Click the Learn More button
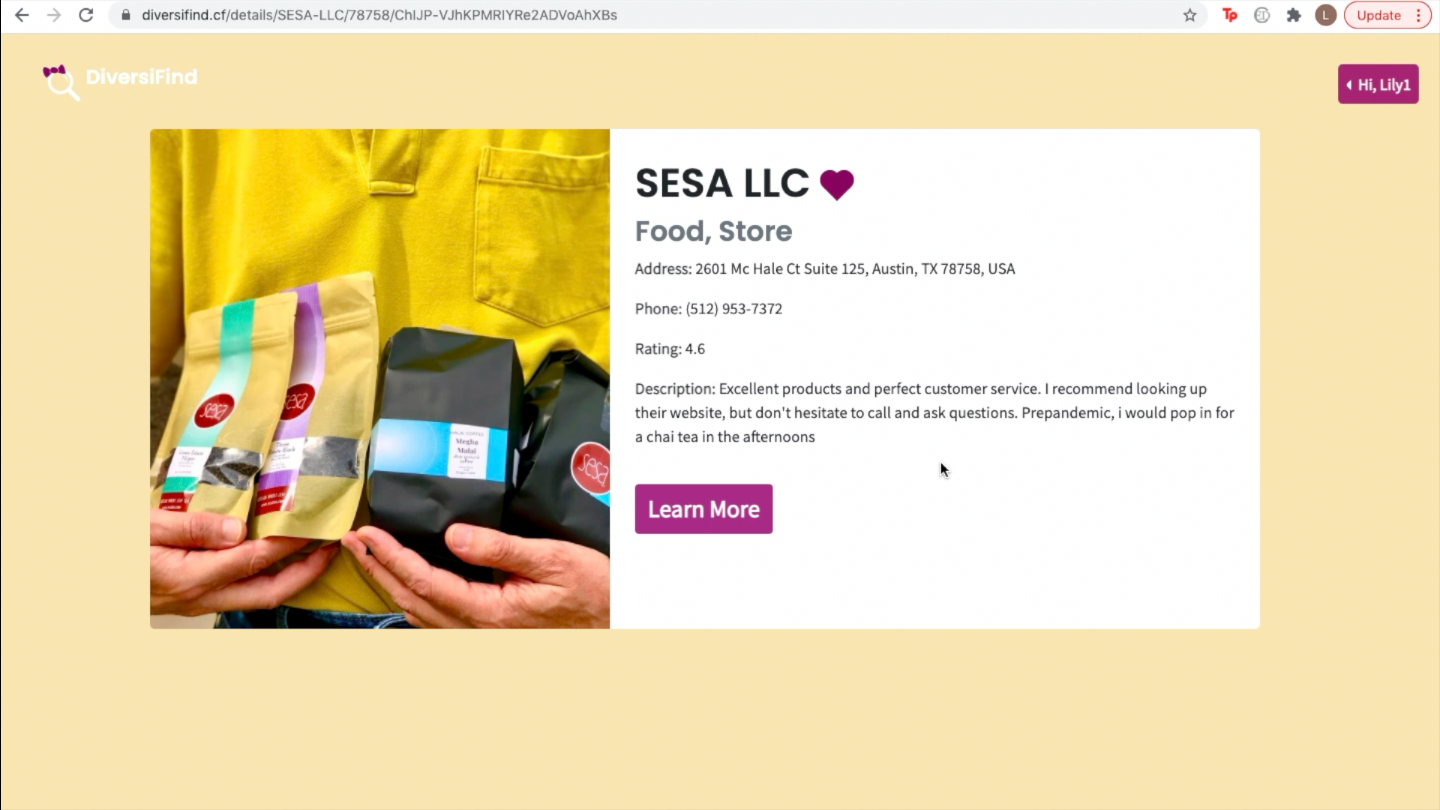1440x810 pixels. 704,509
